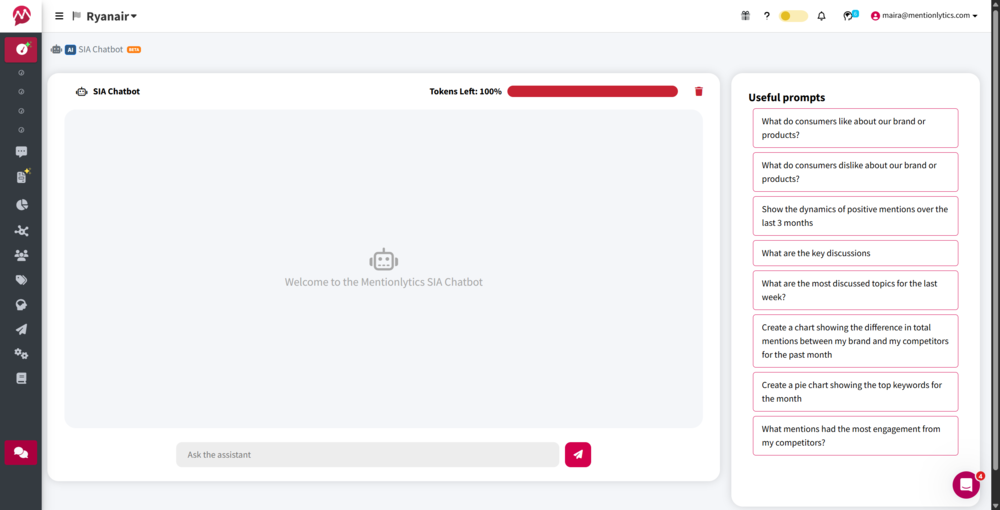Image resolution: width=1000 pixels, height=510 pixels.
Task: Click the Useful prompts heading
Action: coord(786,98)
